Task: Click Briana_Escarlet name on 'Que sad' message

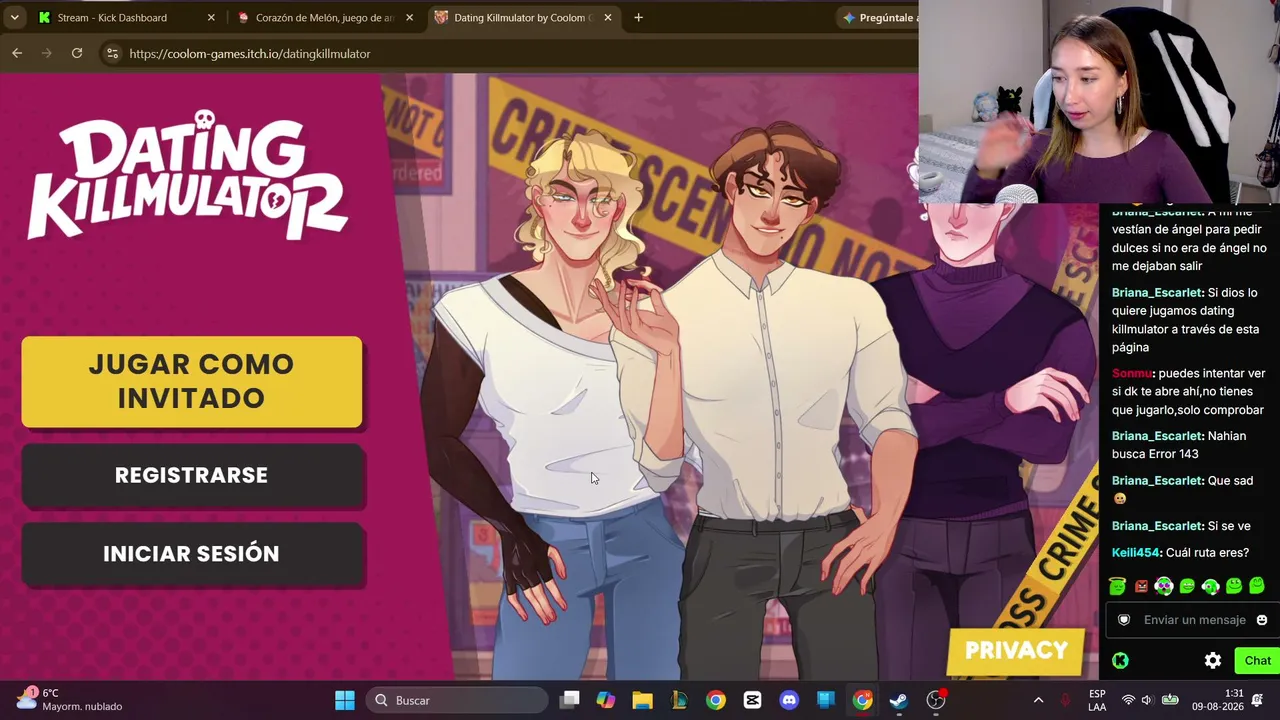Action: (x=1157, y=481)
